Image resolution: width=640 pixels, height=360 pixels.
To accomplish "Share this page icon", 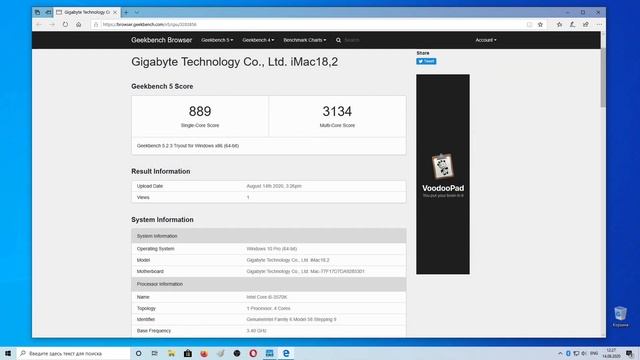I will (586, 24).
